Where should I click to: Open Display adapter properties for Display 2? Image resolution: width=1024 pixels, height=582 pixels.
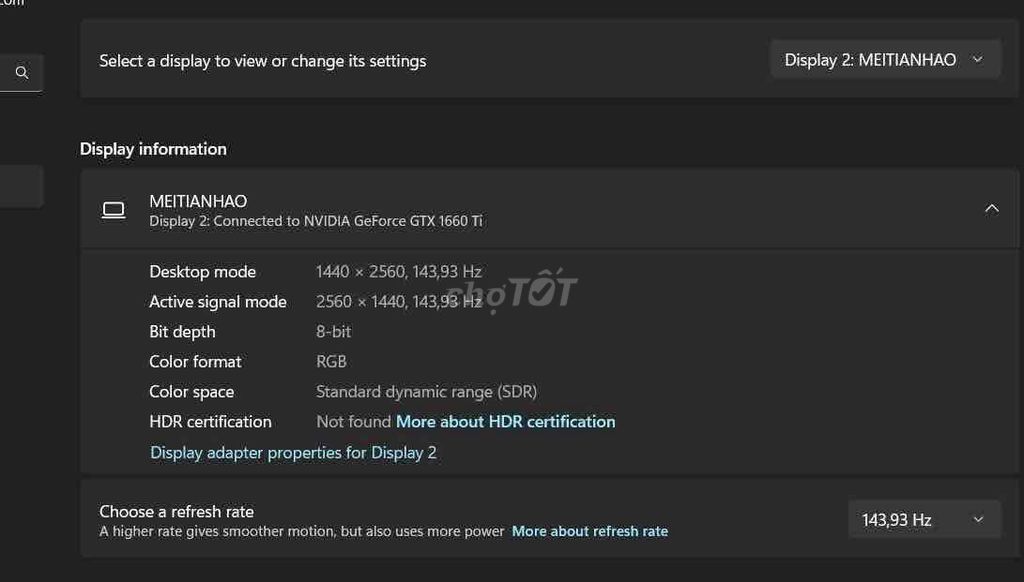pyautogui.click(x=293, y=452)
